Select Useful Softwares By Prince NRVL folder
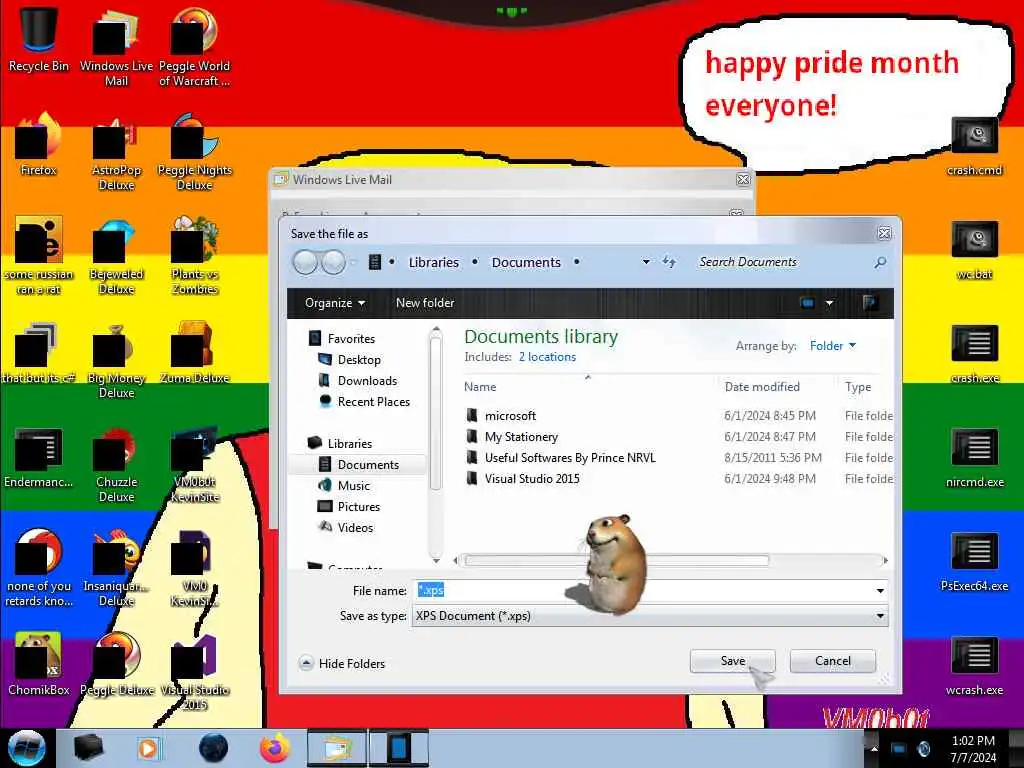Screen dimensions: 1024x768 coord(678,458)
